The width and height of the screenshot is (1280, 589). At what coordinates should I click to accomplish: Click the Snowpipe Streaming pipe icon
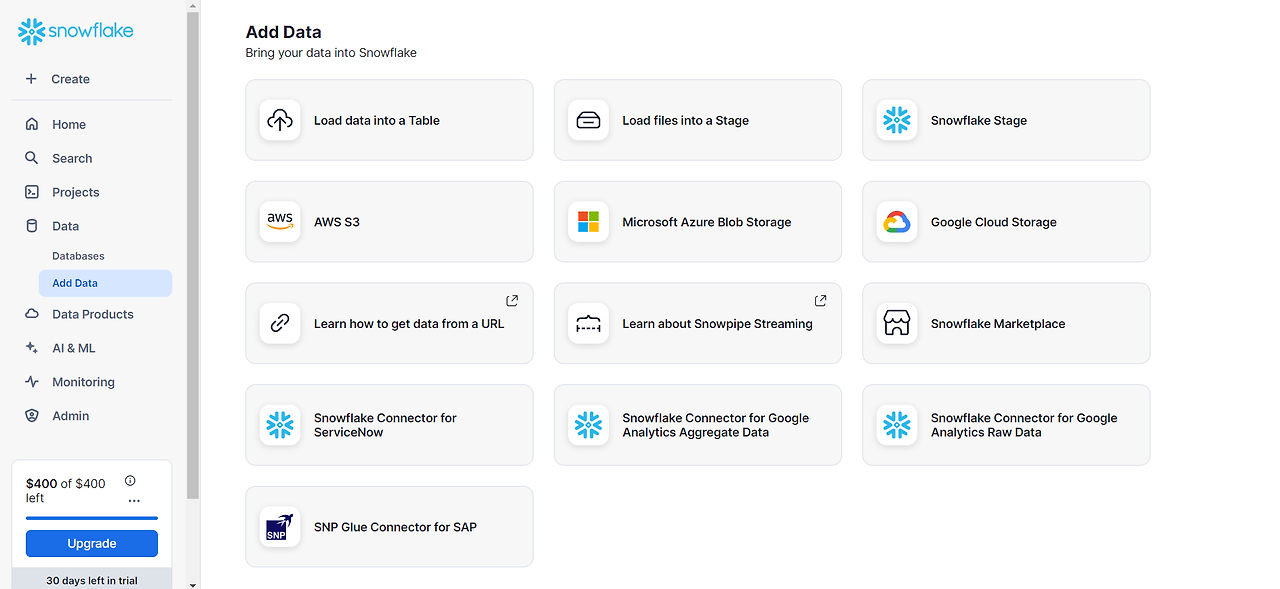[x=588, y=323]
